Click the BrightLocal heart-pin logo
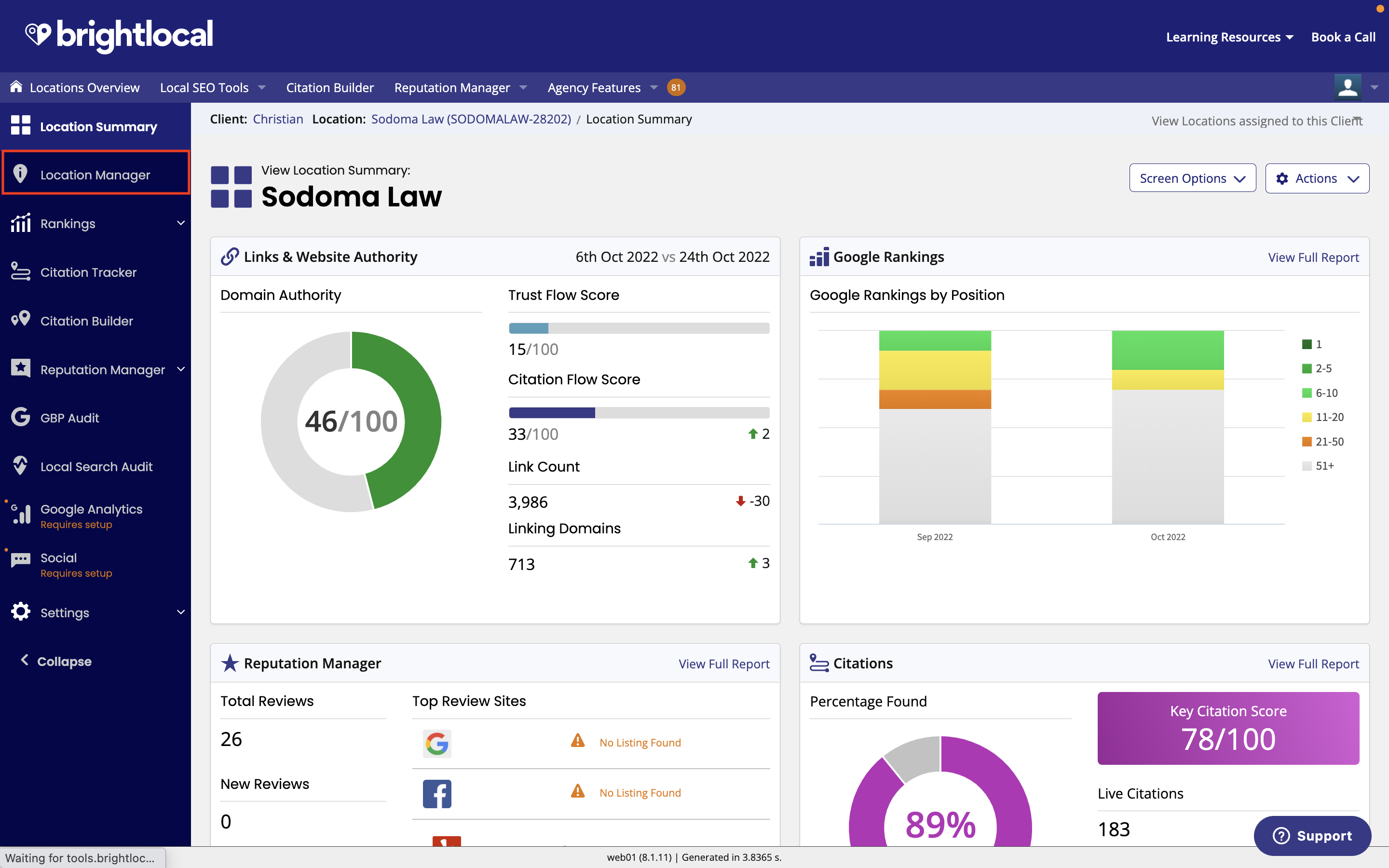This screenshot has height=868, width=1389. [39, 34]
